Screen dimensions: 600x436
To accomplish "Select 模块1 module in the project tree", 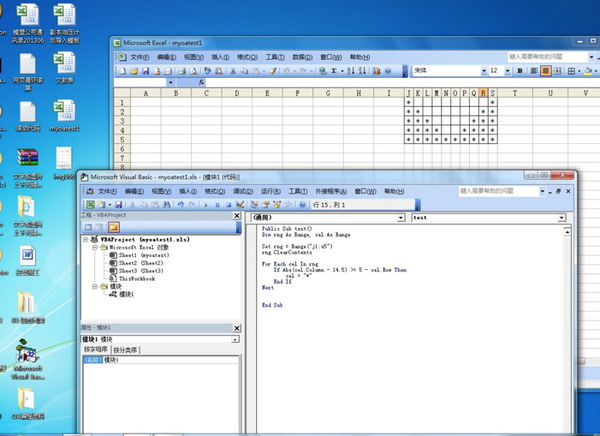I will pyautogui.click(x=127, y=294).
